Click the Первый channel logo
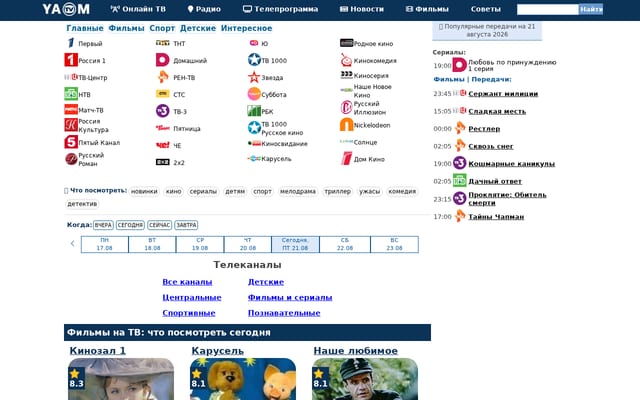Viewport: 640px width, 400px height. point(71,43)
